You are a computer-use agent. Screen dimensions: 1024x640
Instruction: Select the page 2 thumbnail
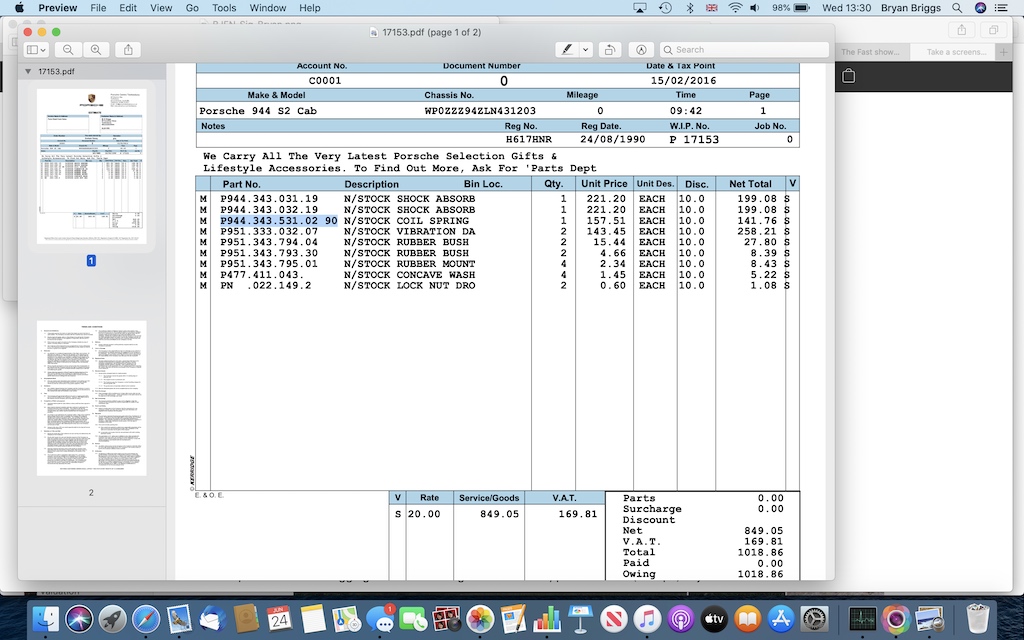[x=91, y=398]
